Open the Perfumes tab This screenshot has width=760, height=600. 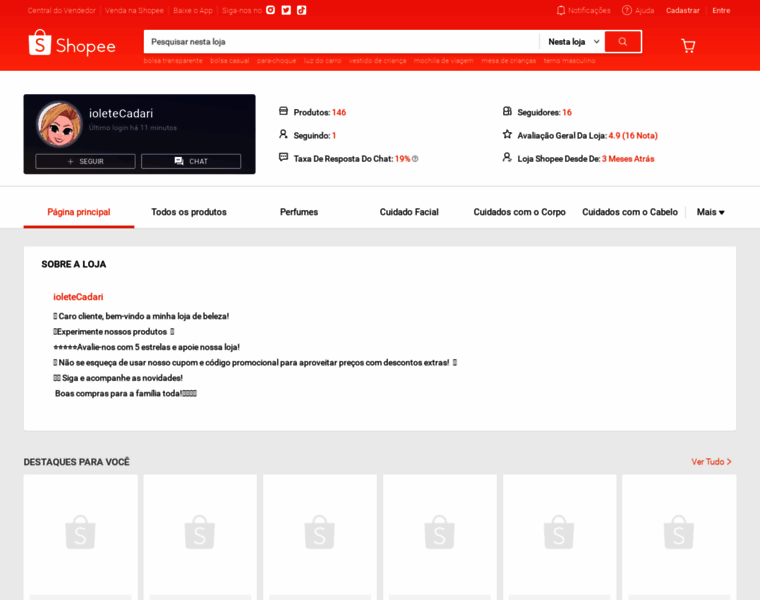(x=299, y=212)
